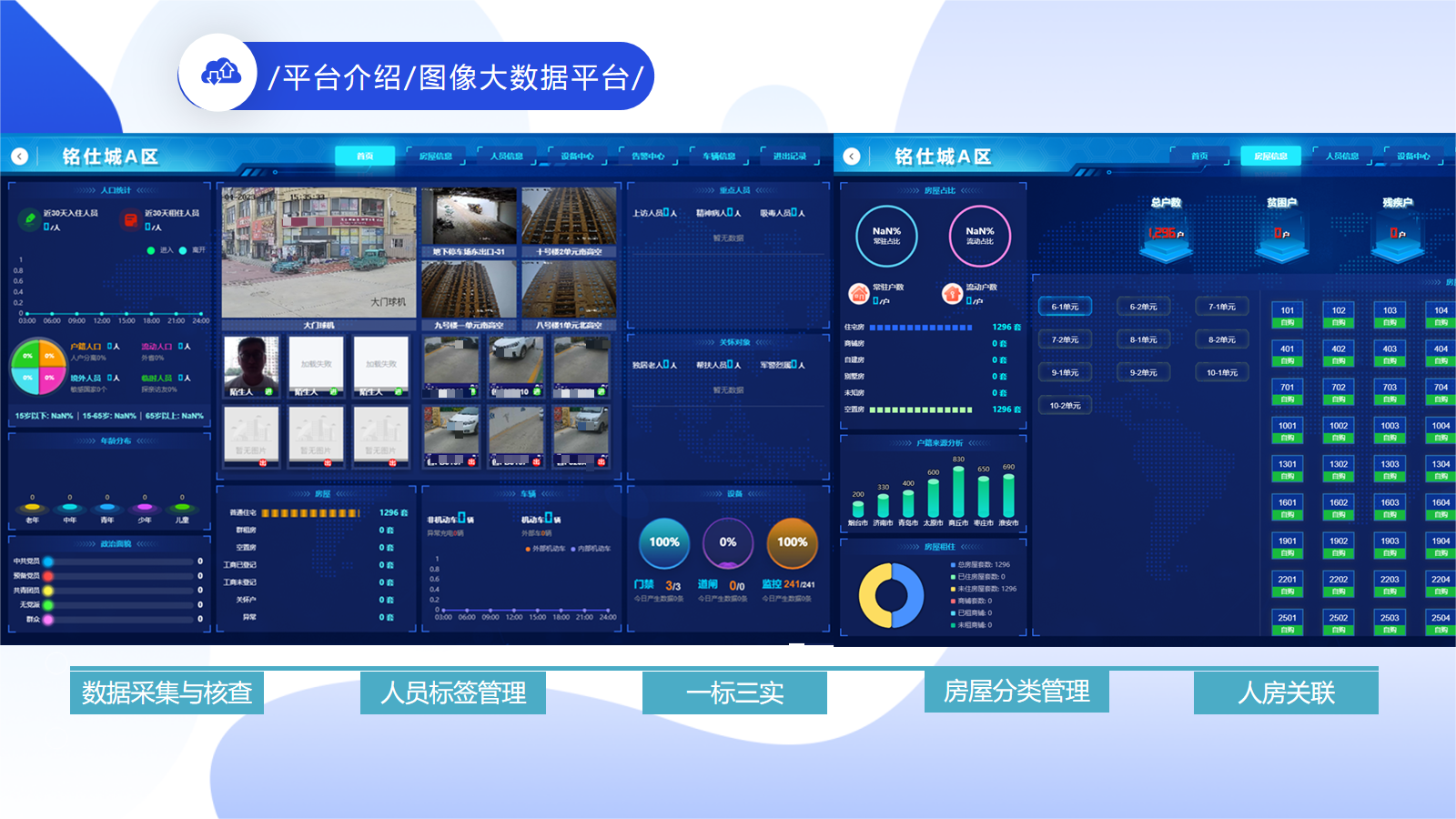
Task: Toggle the 进入 legend item
Action: 160,250
